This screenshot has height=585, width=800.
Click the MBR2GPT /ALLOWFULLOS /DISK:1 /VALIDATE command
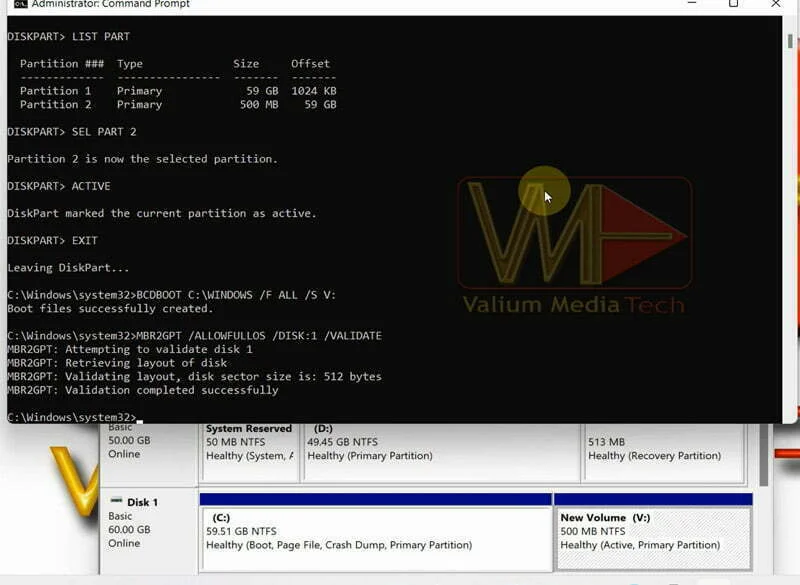(x=194, y=336)
